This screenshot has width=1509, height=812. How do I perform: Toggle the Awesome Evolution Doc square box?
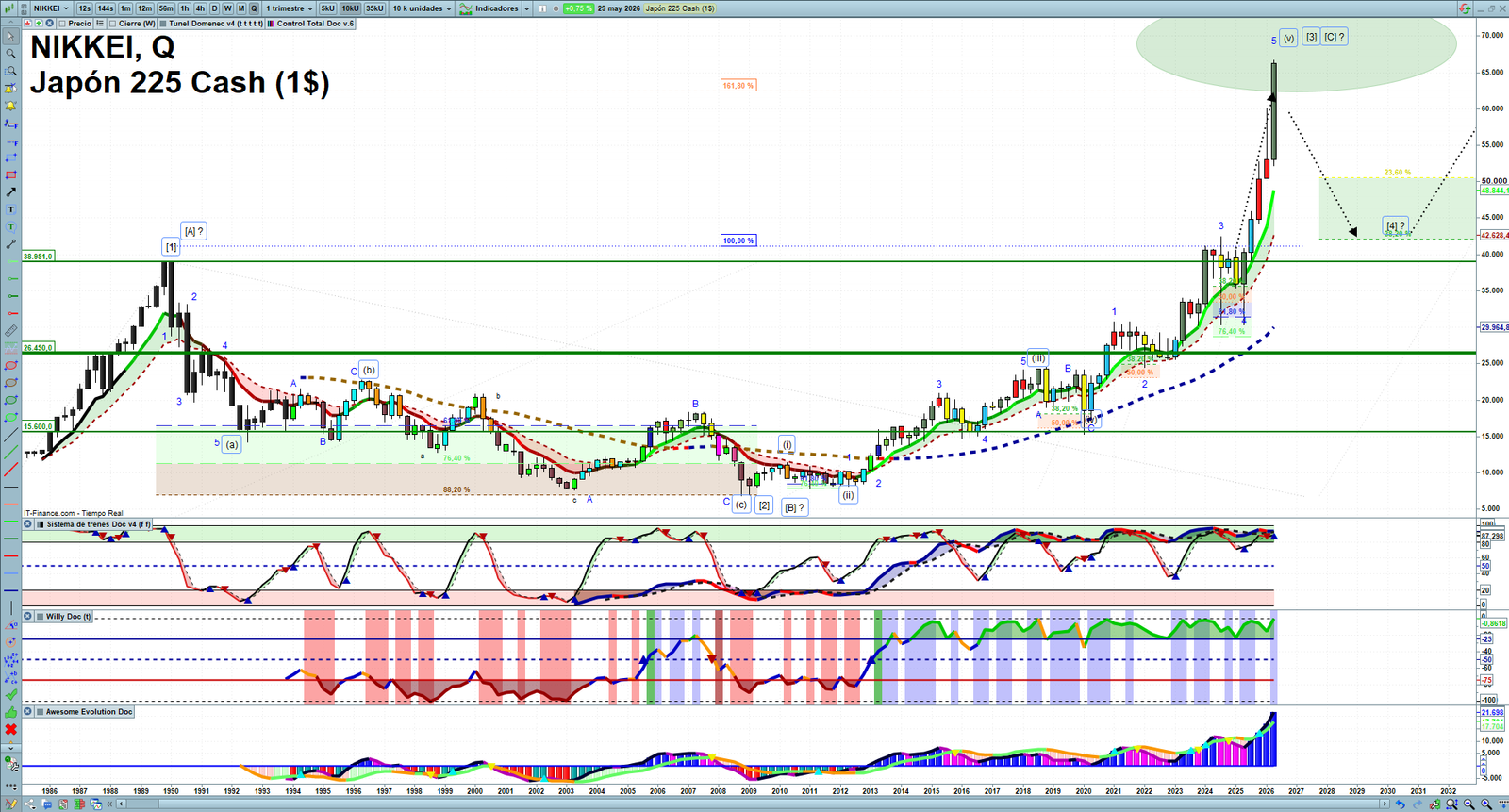(40, 712)
